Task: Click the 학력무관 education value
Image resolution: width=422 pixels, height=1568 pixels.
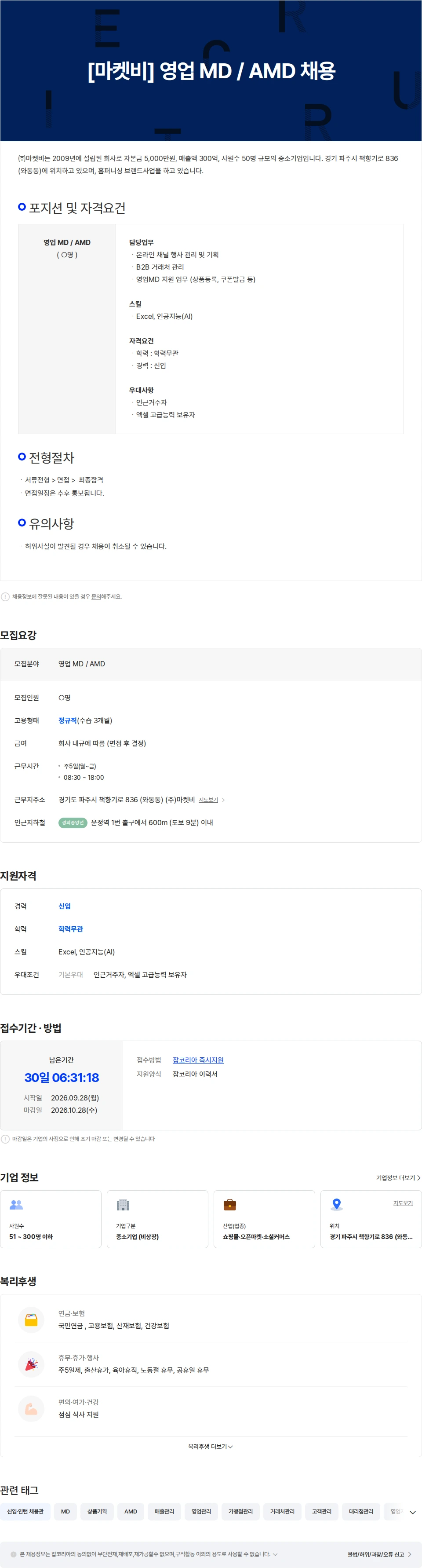Action: pos(70,929)
